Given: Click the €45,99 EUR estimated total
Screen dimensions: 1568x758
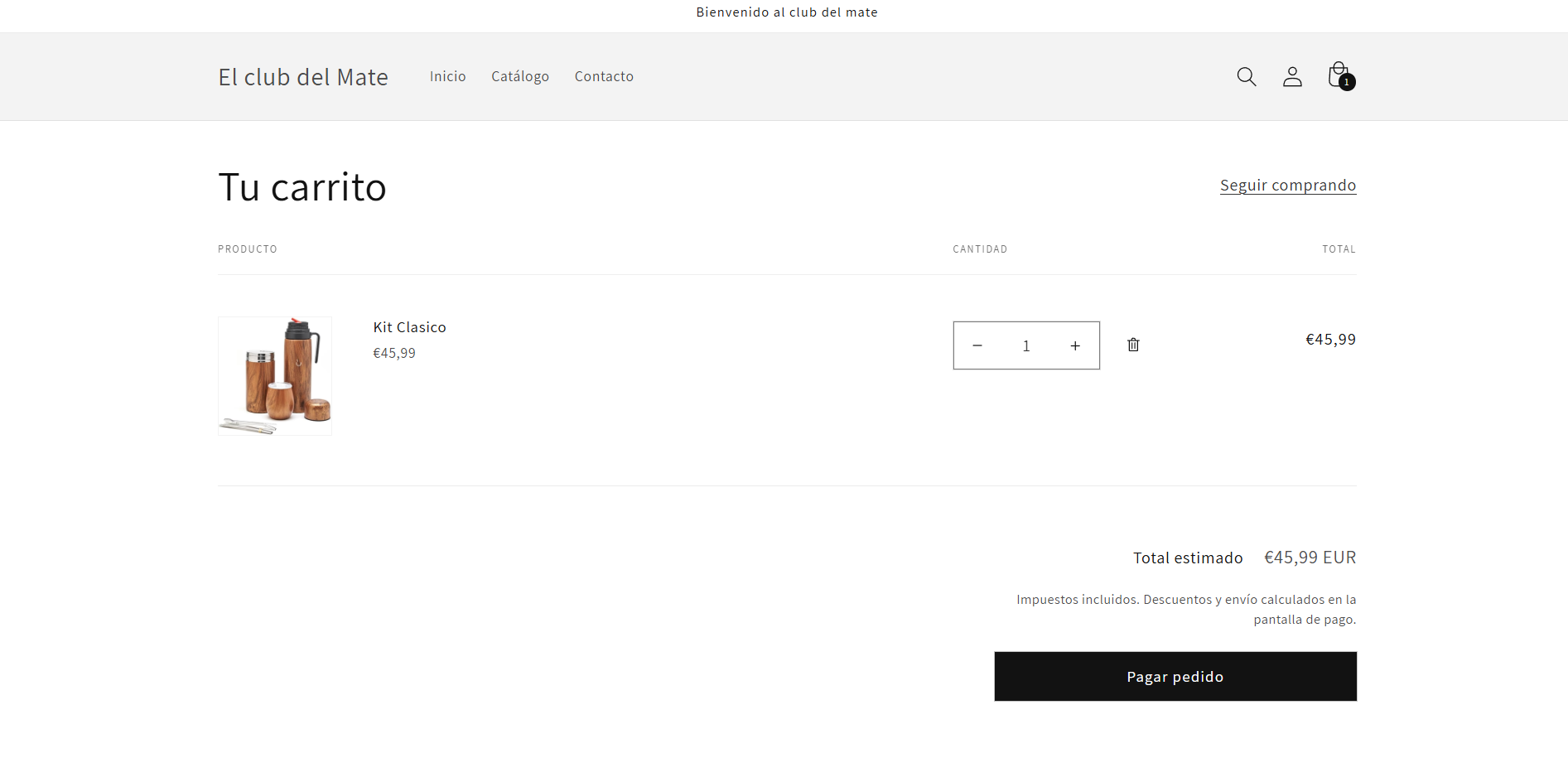Looking at the screenshot, I should [1310, 558].
